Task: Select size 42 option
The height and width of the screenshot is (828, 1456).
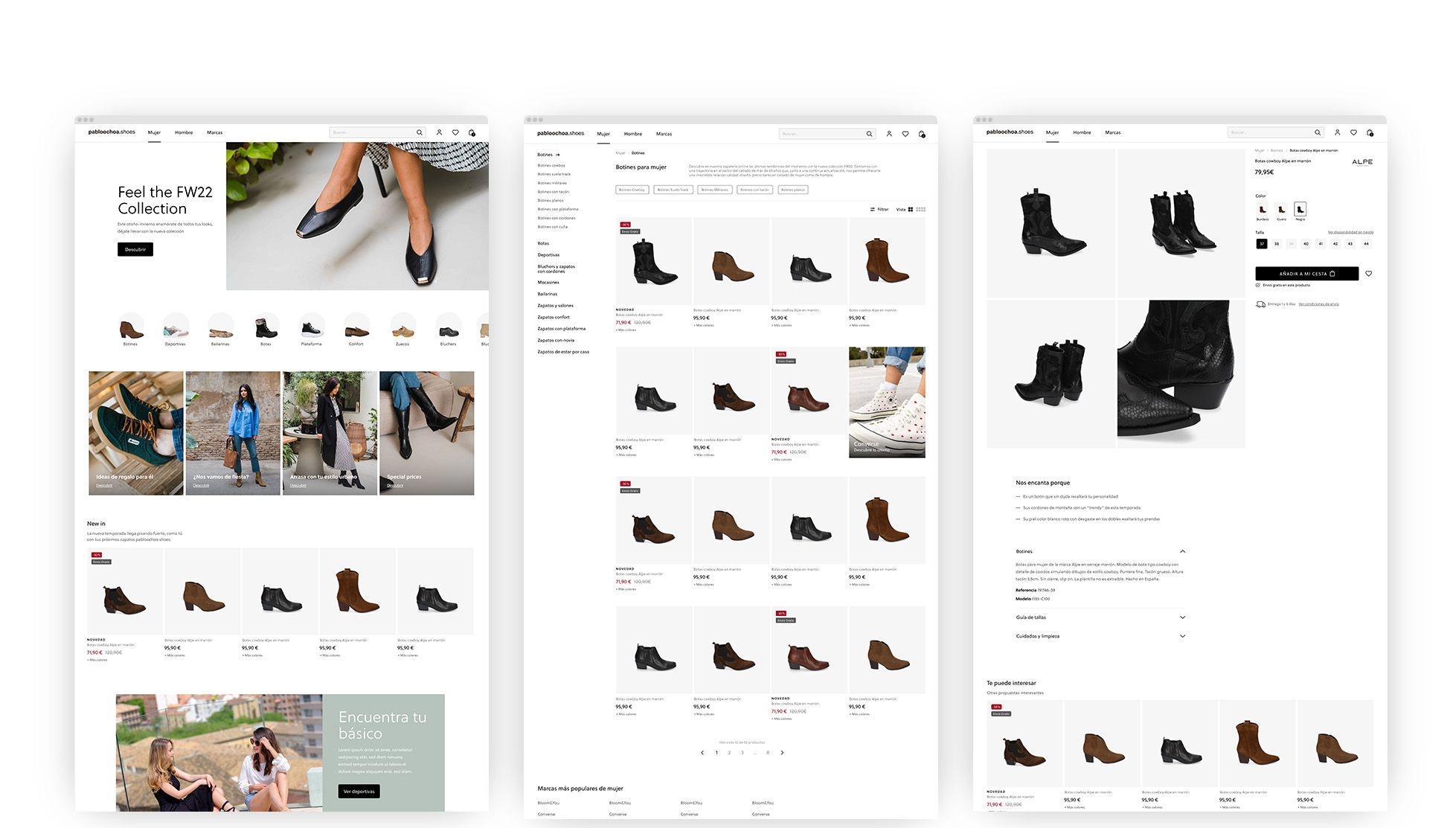Action: 1335,244
